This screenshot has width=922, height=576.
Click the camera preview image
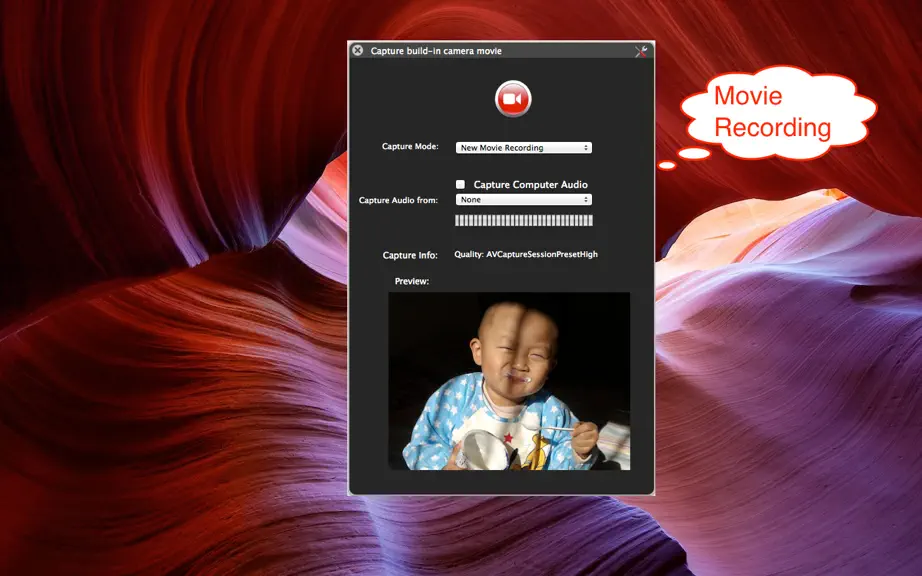(509, 381)
